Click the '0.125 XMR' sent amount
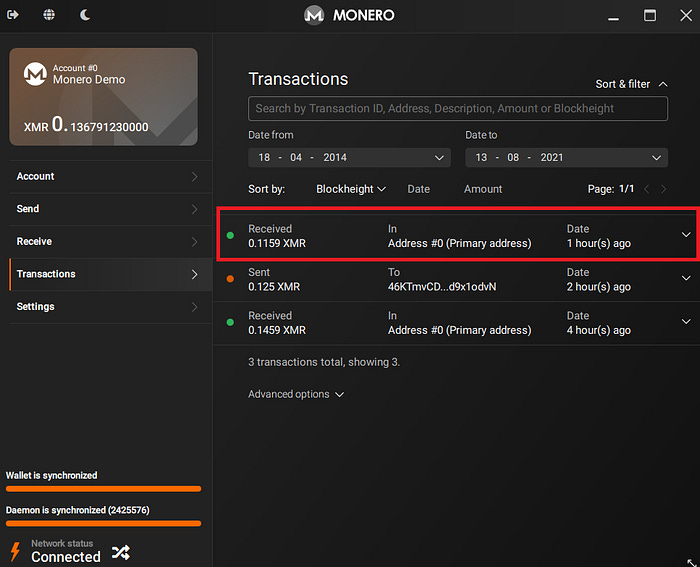The image size is (700, 567). point(274,287)
